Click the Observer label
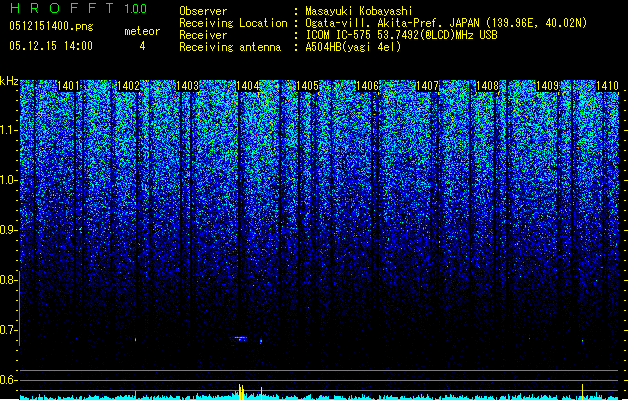Image resolution: width=629 pixels, height=400 pixels. pyautogui.click(x=203, y=11)
